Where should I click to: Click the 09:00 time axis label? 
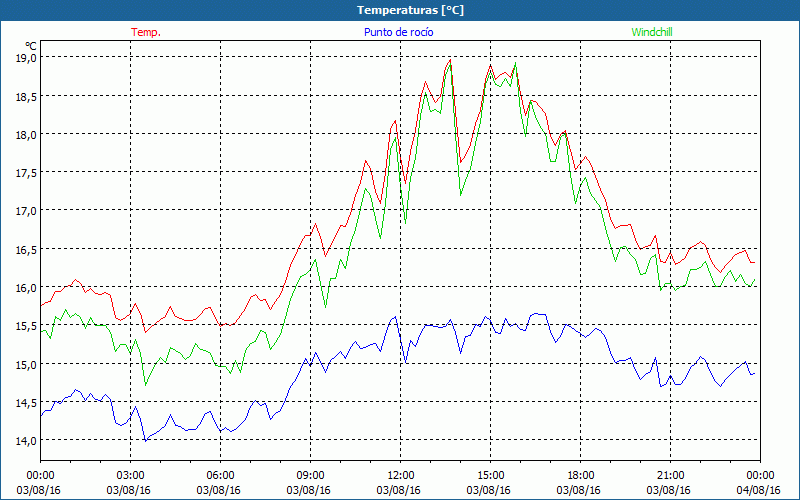coord(310,476)
